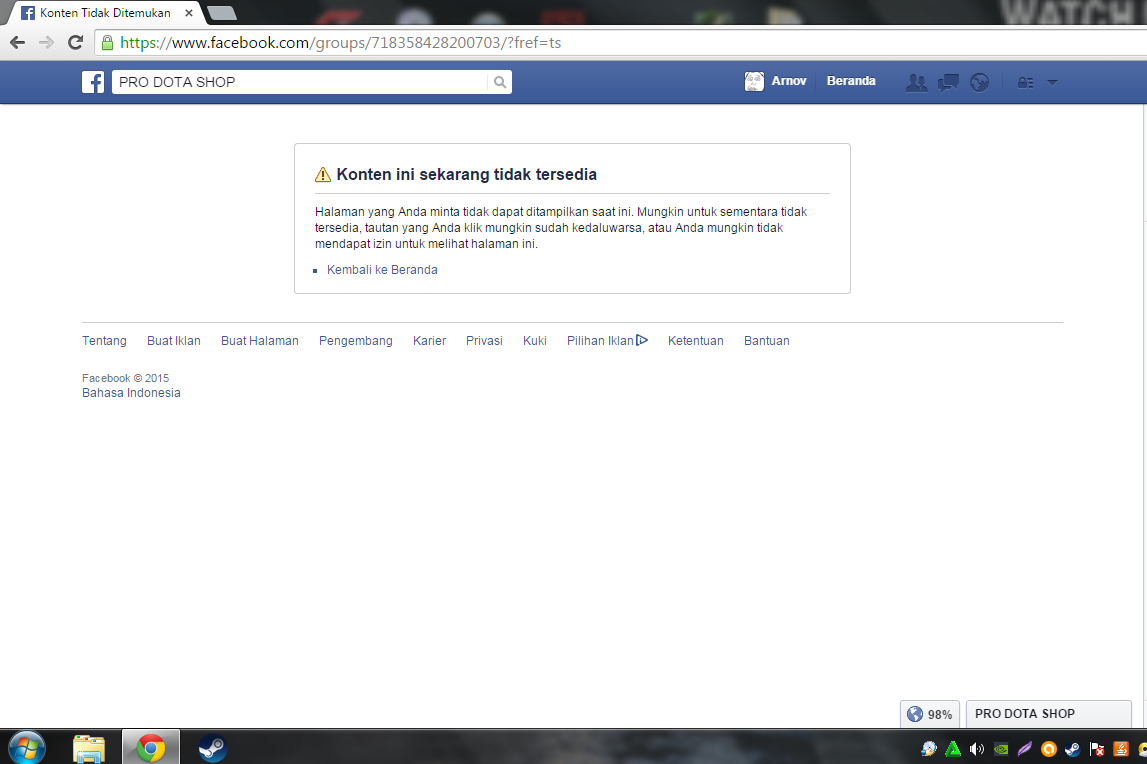Click the PRO DOTA SHOP search field
Image resolution: width=1147 pixels, height=764 pixels.
pos(300,82)
